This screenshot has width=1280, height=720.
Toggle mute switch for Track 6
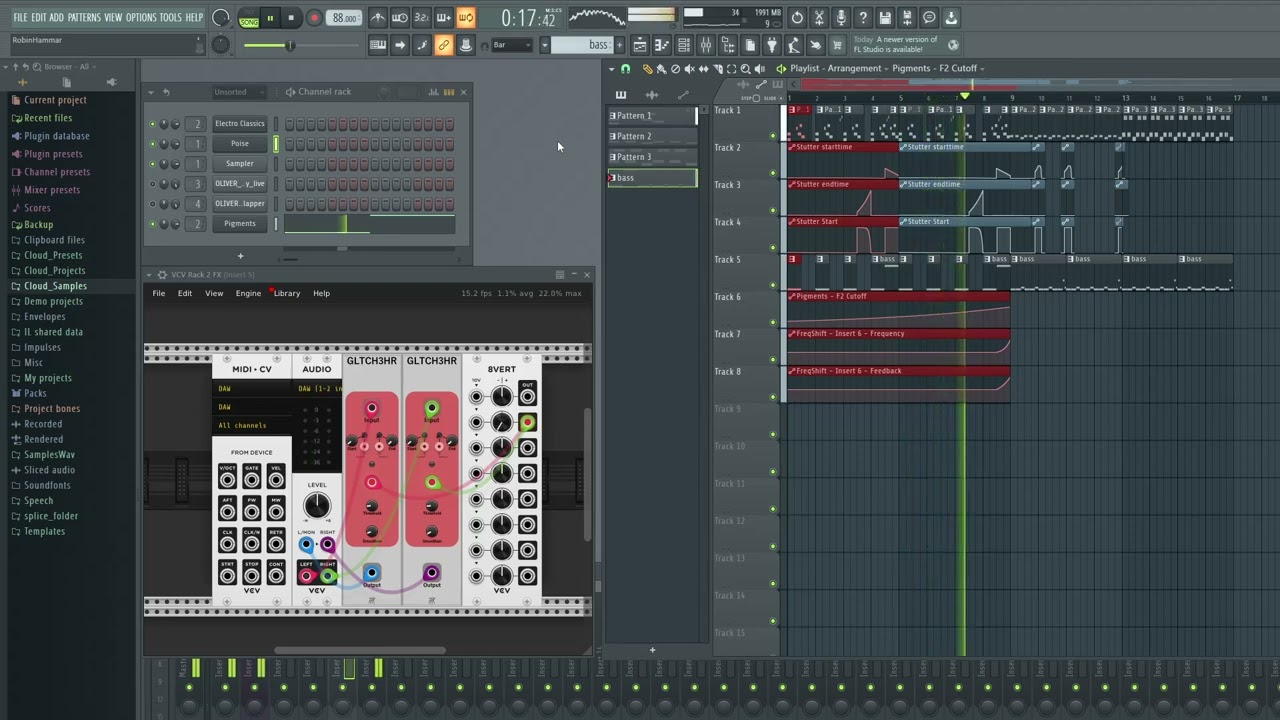click(x=773, y=322)
